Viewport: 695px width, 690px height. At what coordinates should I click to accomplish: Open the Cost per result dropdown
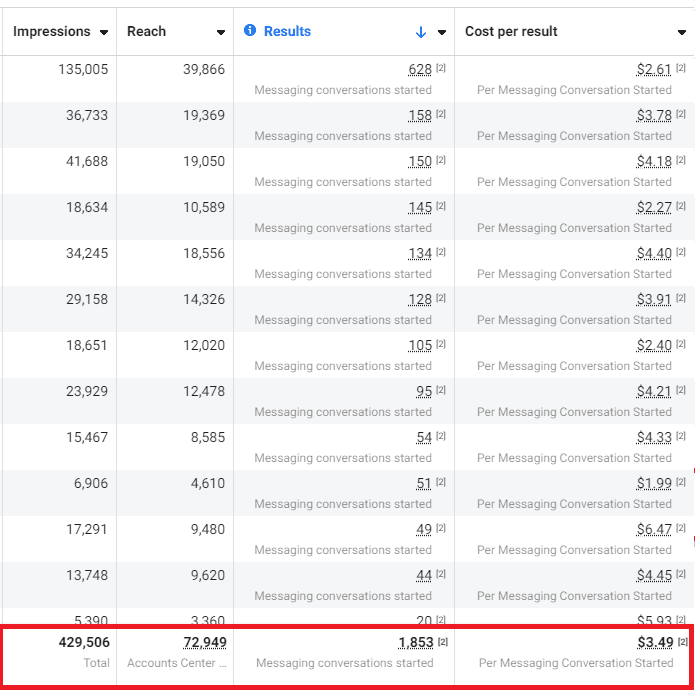682,32
